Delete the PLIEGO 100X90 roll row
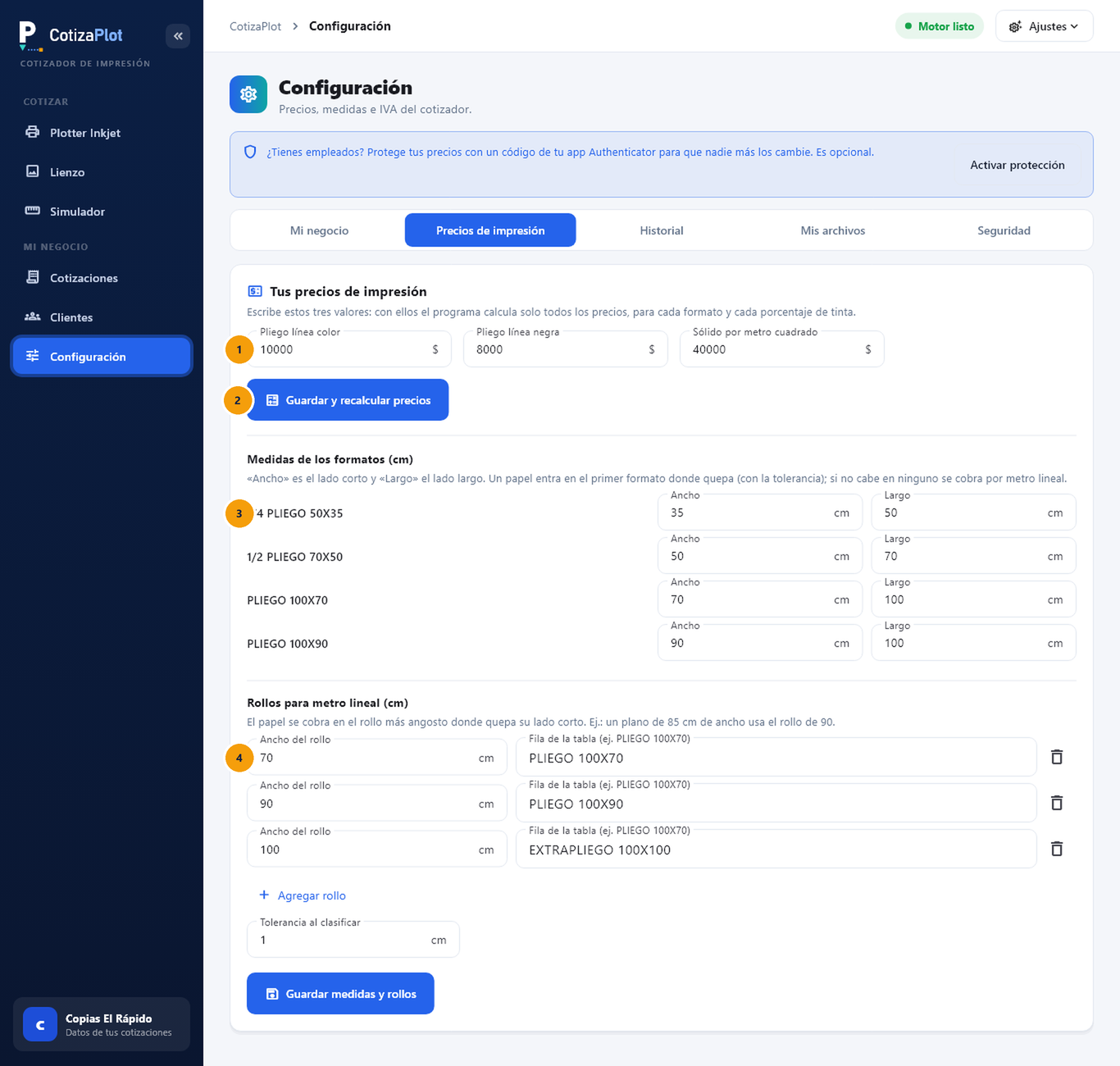 tap(1057, 803)
